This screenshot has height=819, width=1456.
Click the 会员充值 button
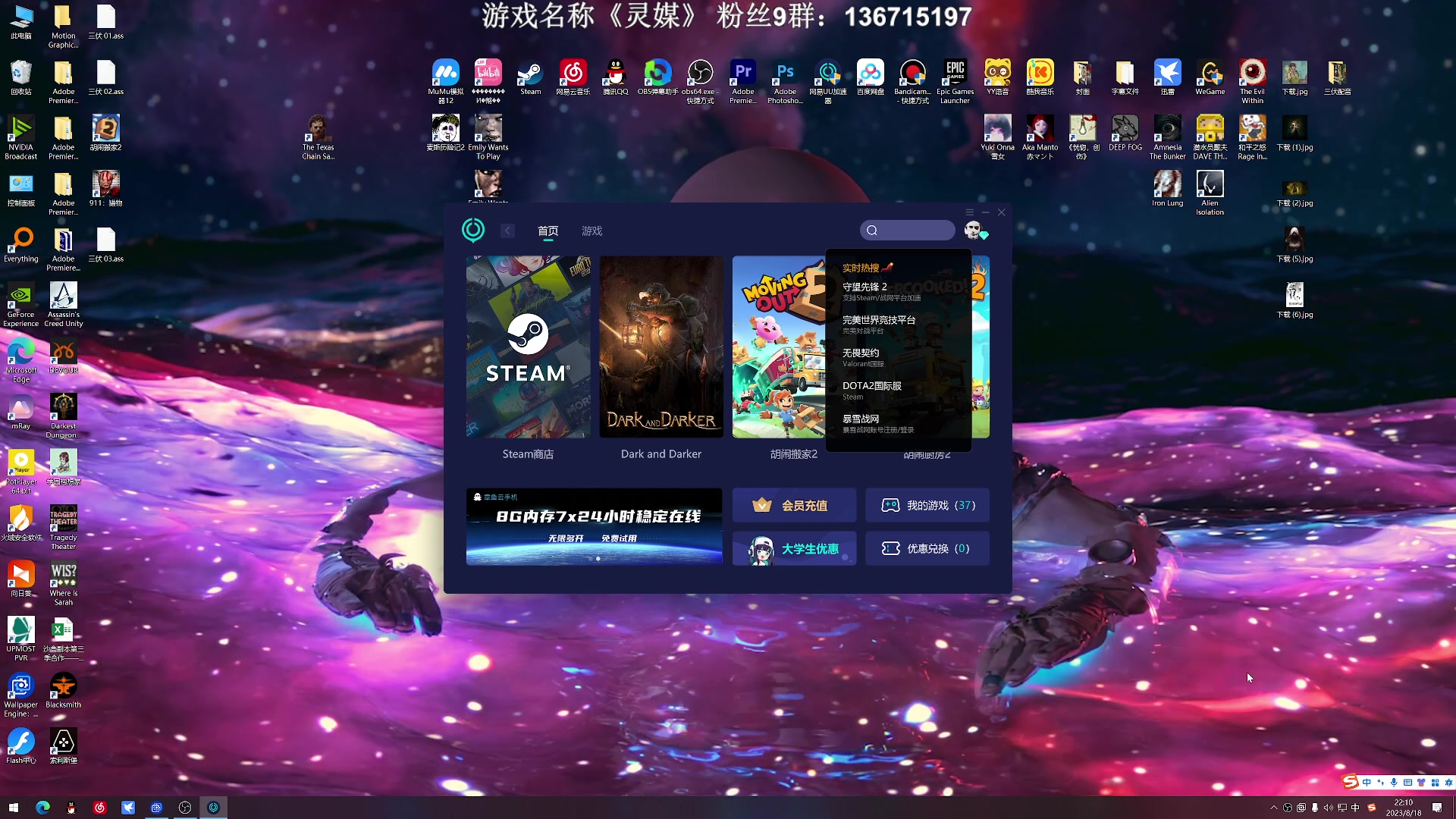(x=794, y=505)
